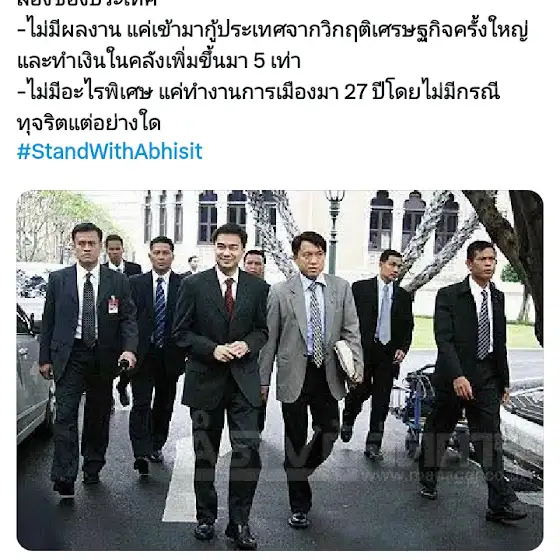Click the watermark text over the photo
Viewport: 560px width, 560px height.
[343, 454]
